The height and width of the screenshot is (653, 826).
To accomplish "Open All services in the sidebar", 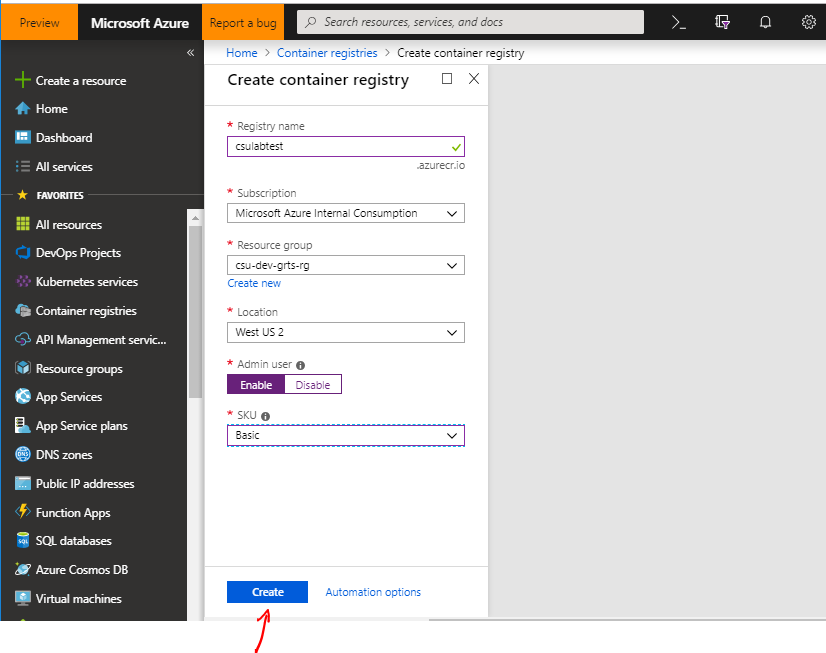I will coord(64,167).
